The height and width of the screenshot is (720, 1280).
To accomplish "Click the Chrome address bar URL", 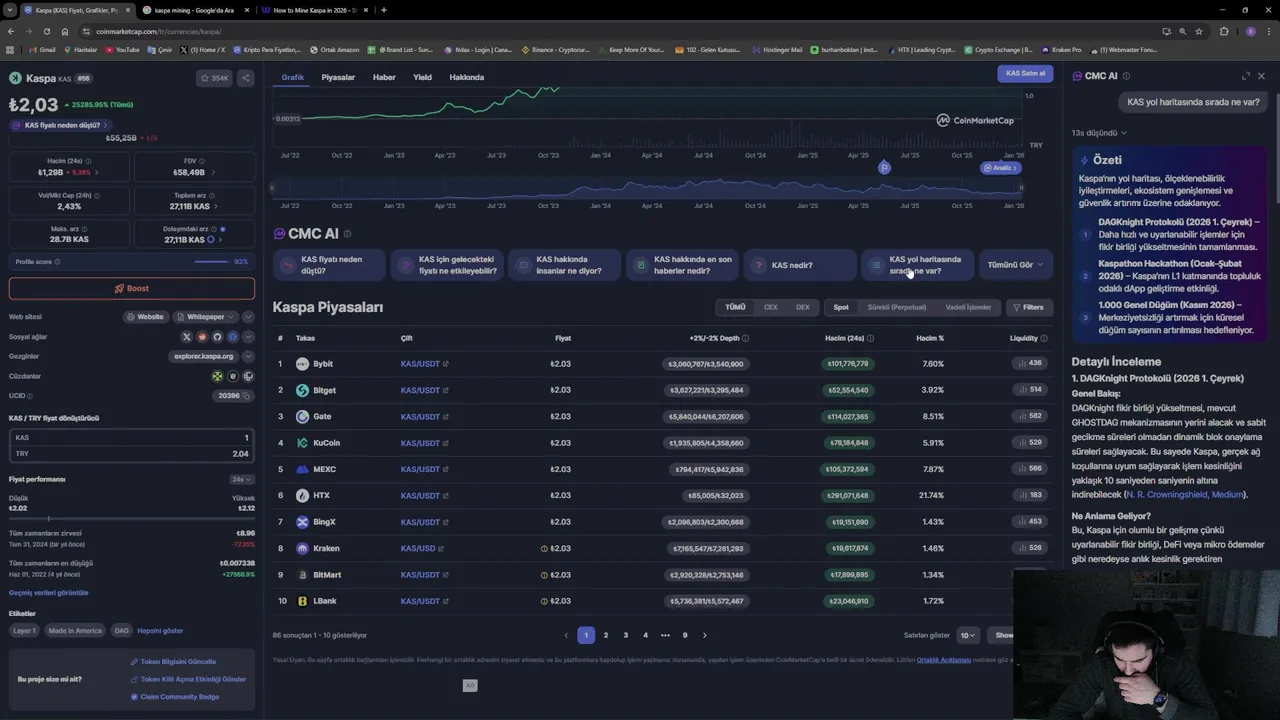I will [159, 31].
